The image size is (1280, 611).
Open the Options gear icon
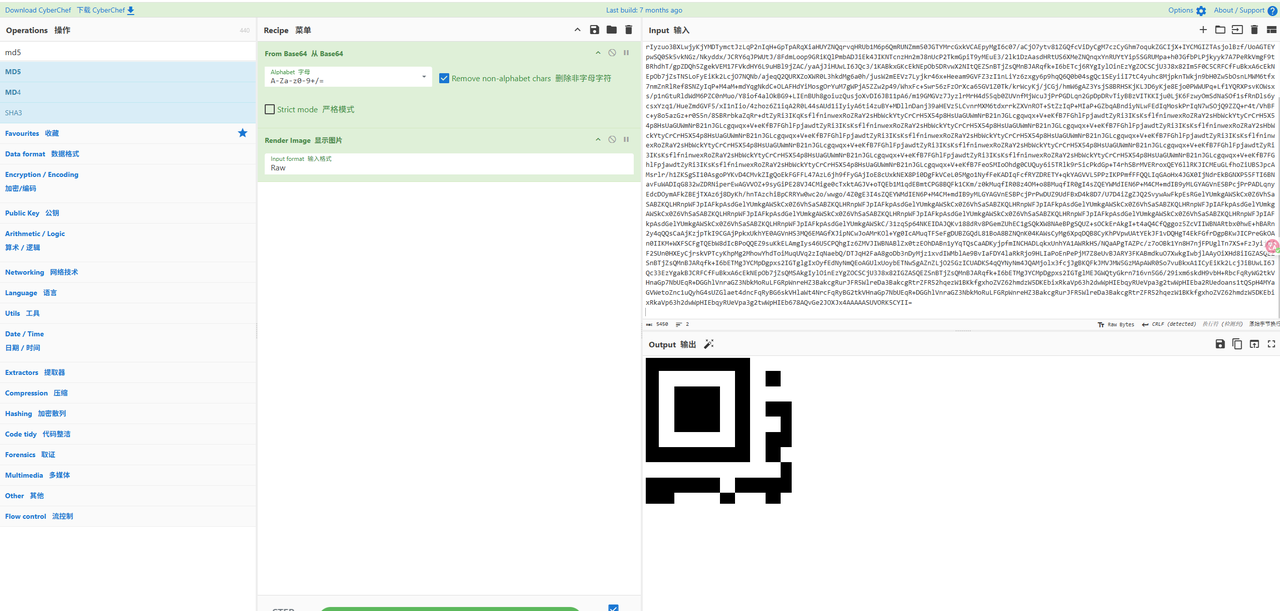pos(1199,10)
